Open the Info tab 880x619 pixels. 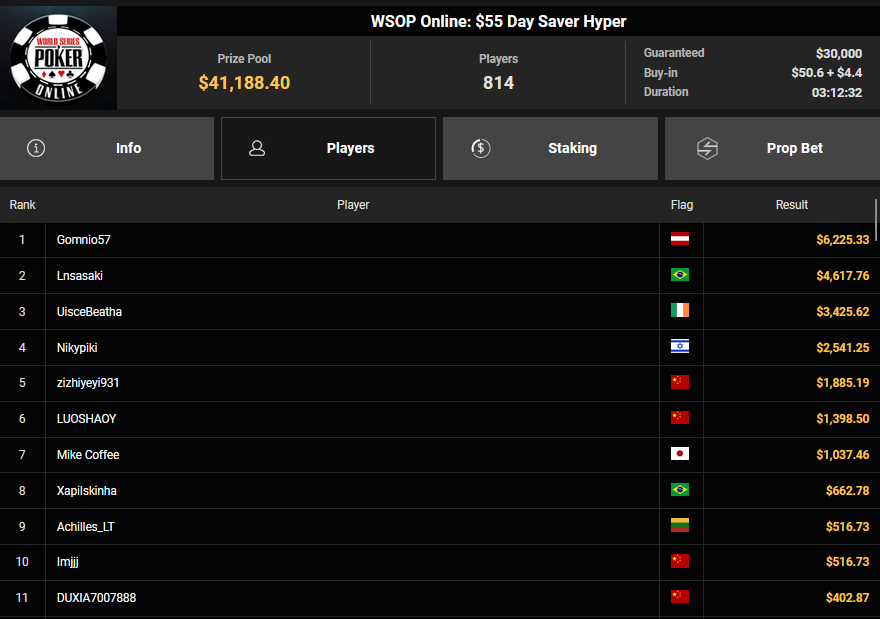click(x=107, y=148)
